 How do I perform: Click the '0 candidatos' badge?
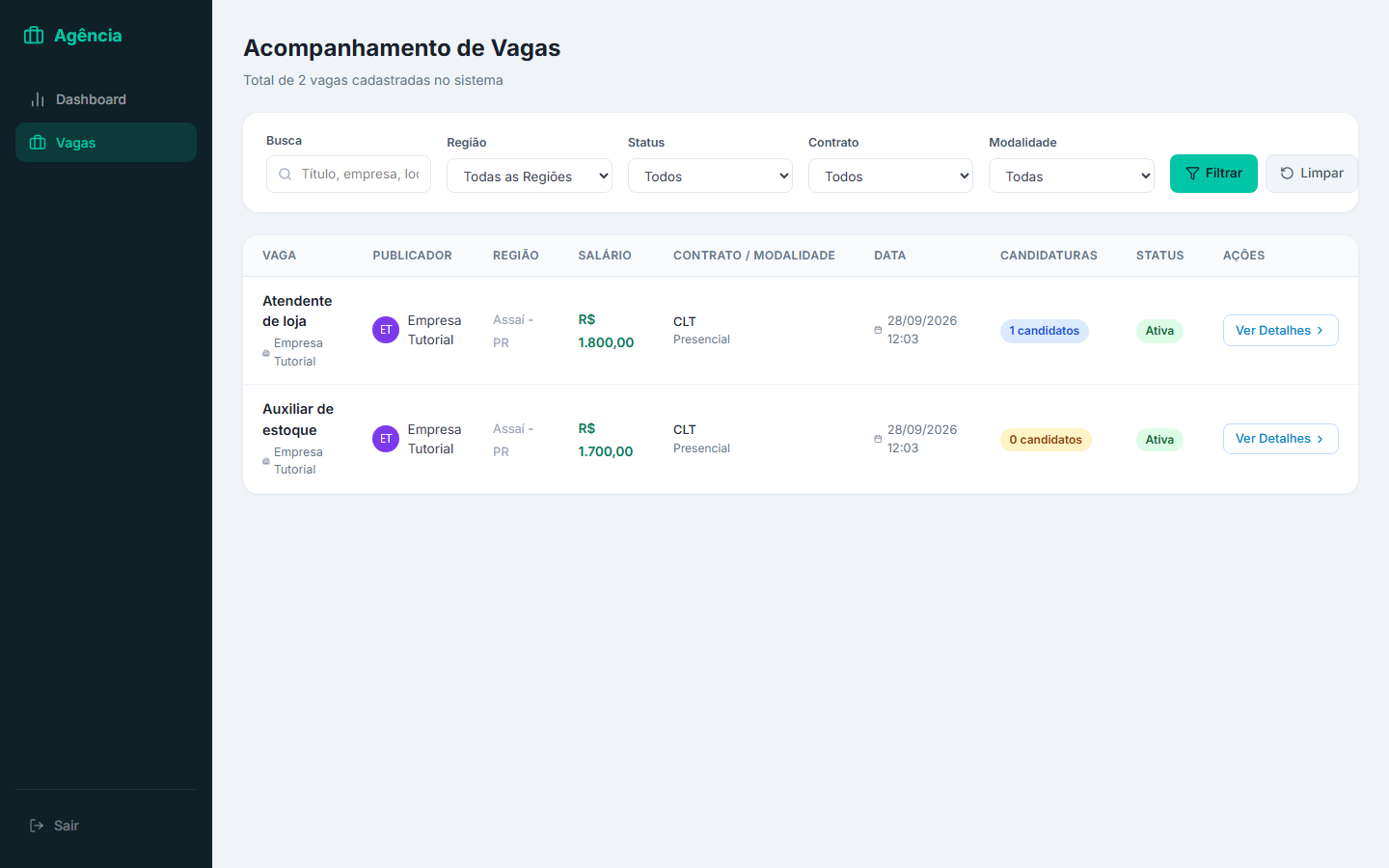coord(1046,440)
